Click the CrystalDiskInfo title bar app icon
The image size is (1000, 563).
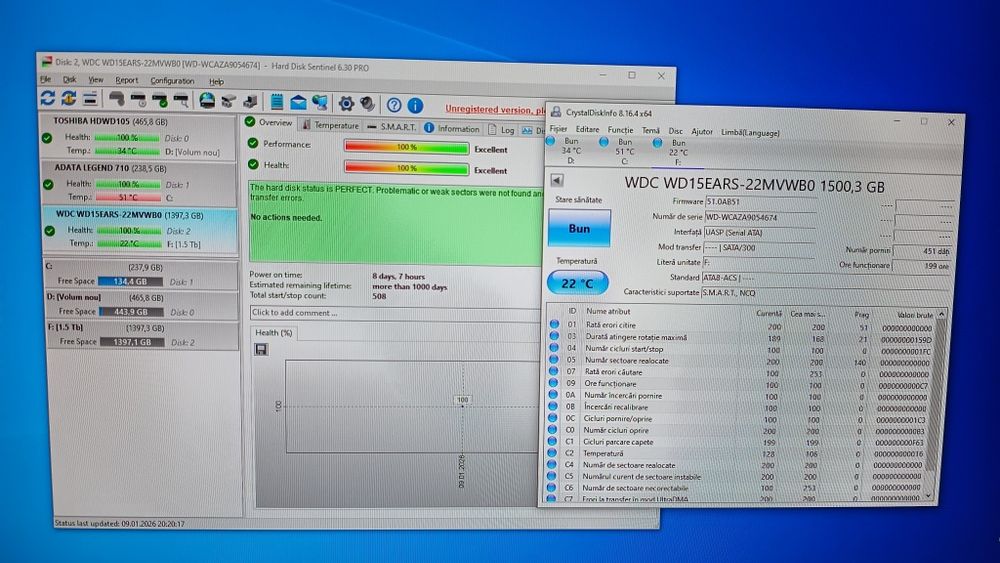click(x=555, y=112)
